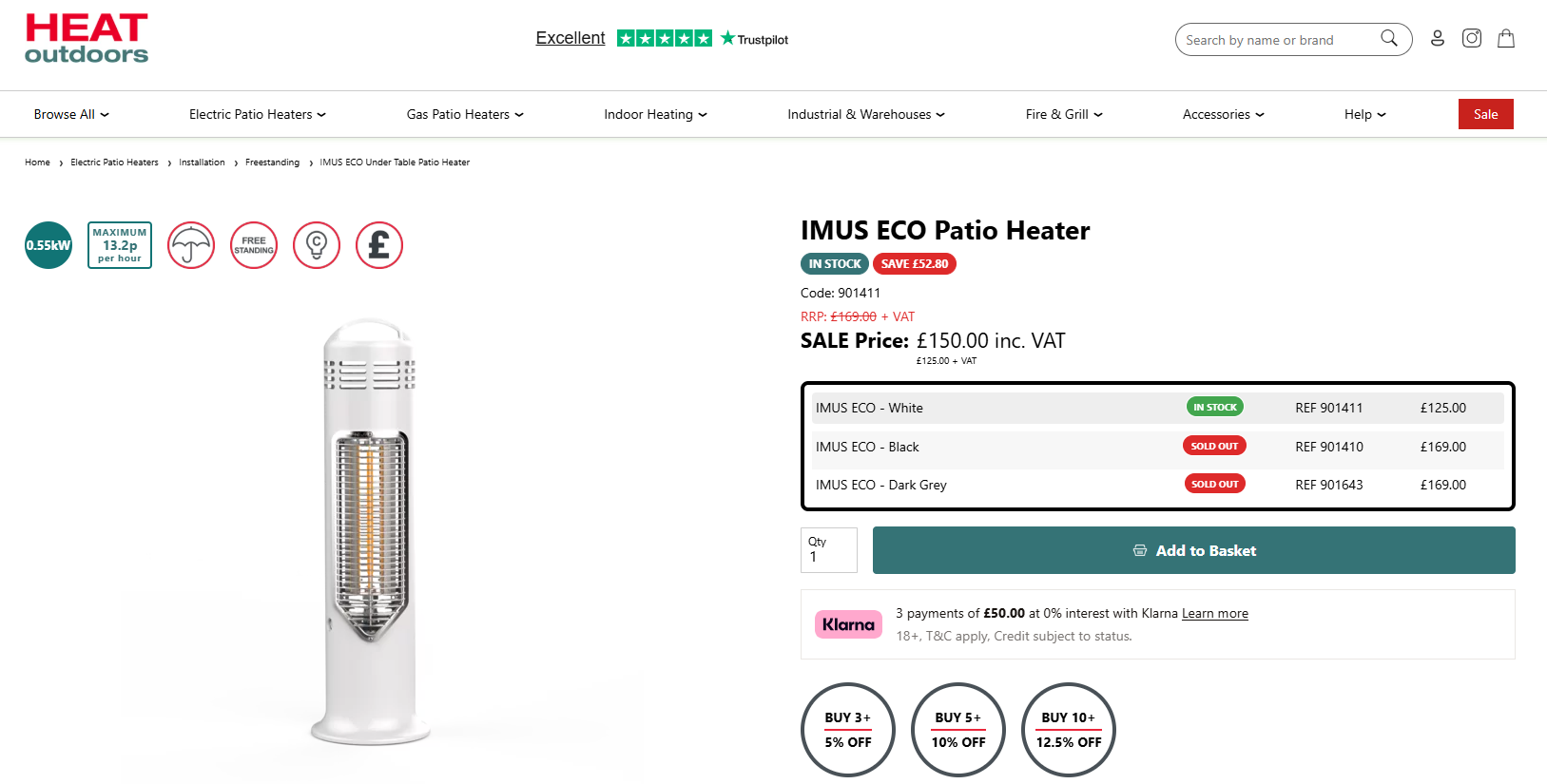Open the Fire & Grill menu

click(1064, 114)
